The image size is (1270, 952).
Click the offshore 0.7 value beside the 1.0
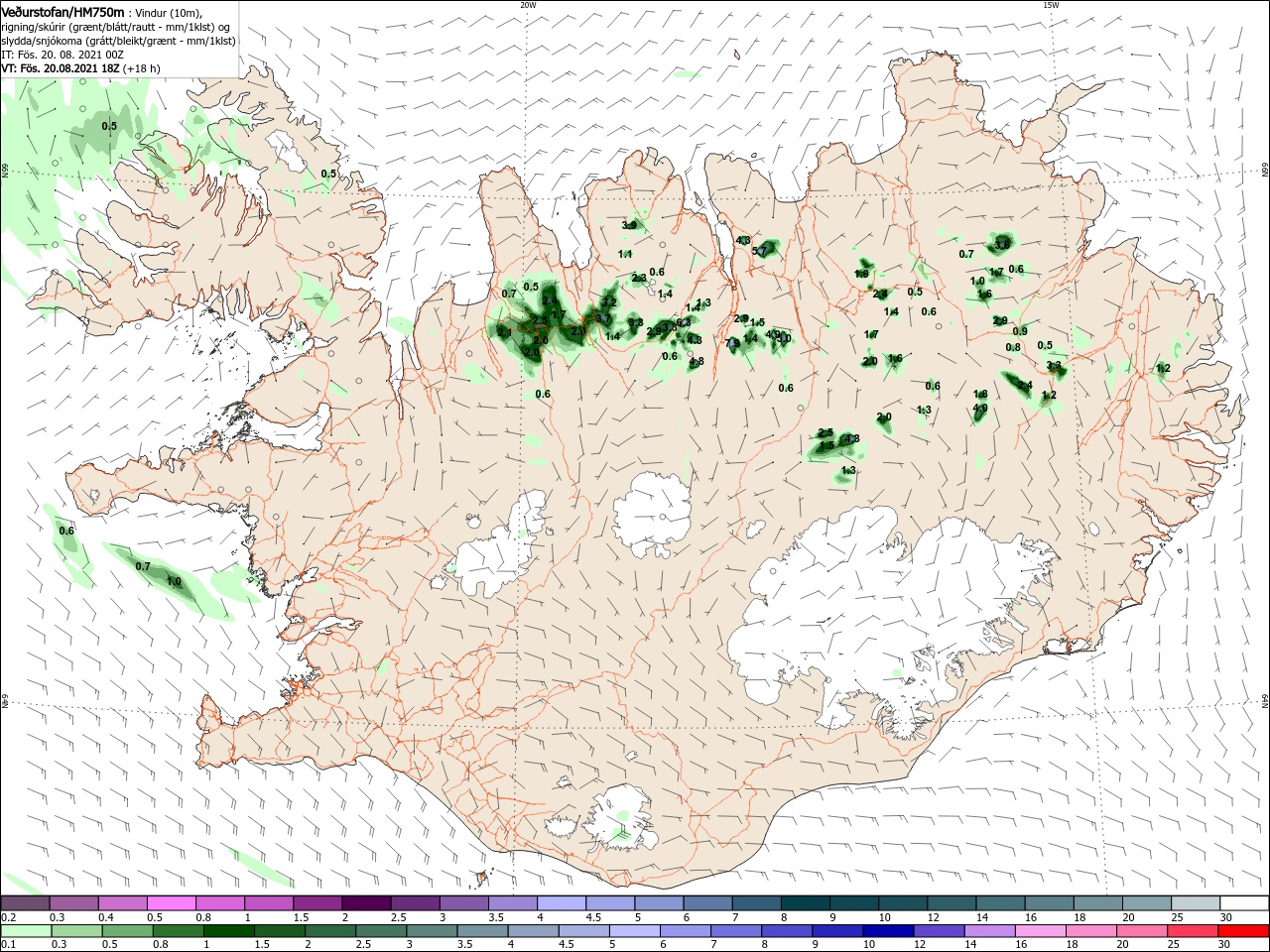point(143,566)
